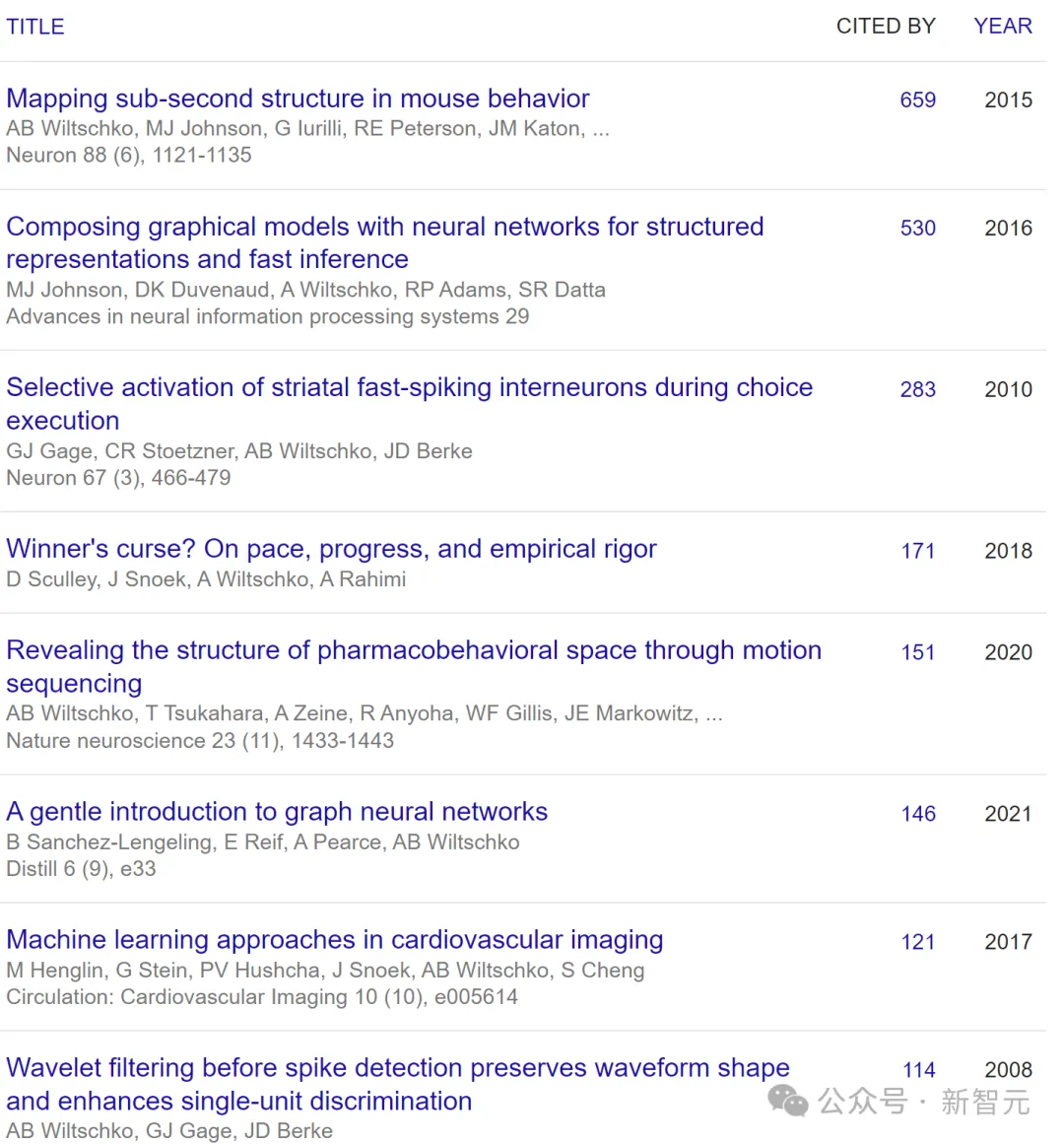
Task: Open 'Selective activation of striatal fast-spiking interneurons' paper
Action: [x=409, y=387]
